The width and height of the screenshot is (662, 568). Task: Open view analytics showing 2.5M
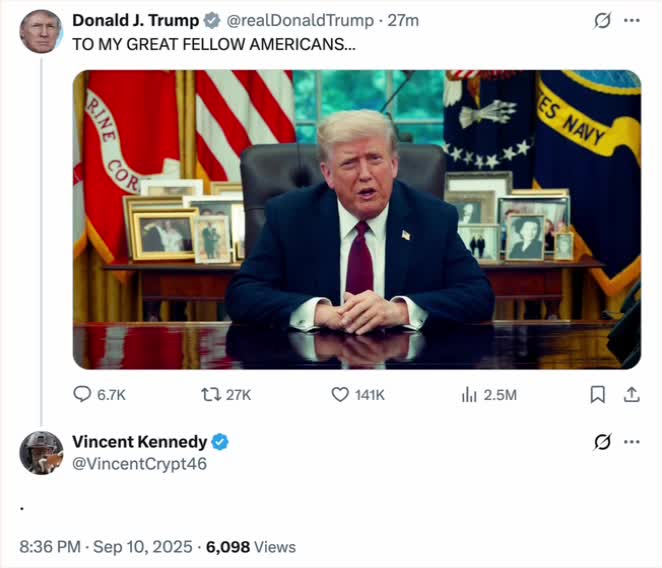click(x=469, y=395)
